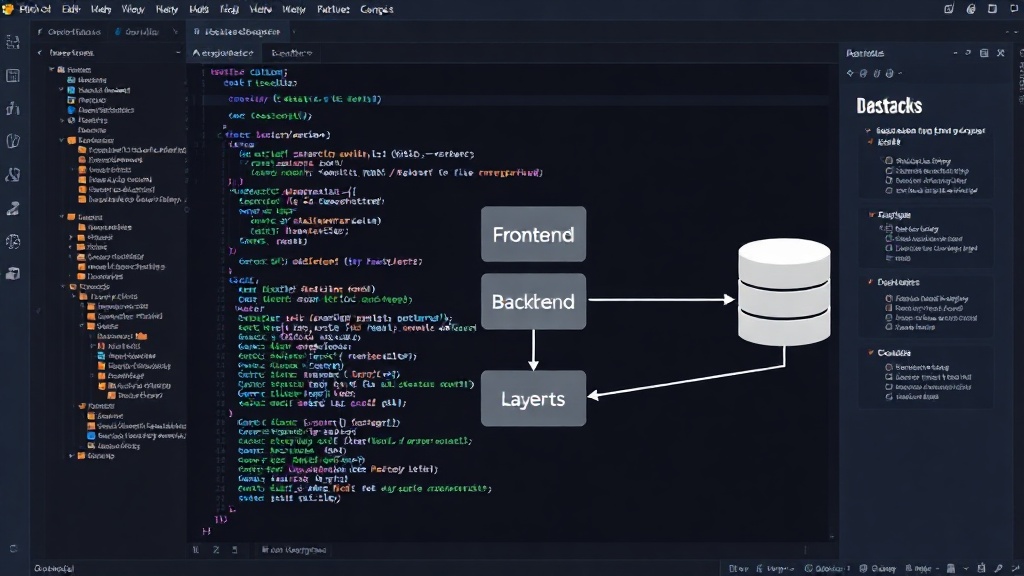Click the orange app logo in the menu bar
This screenshot has height=576, width=1024.
(8, 9)
